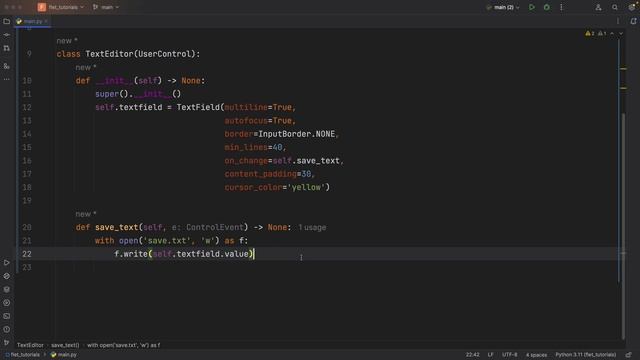Click 'save.txt' string on line 21
This screenshot has width=640, height=360.
pyautogui.click(x=167, y=241)
